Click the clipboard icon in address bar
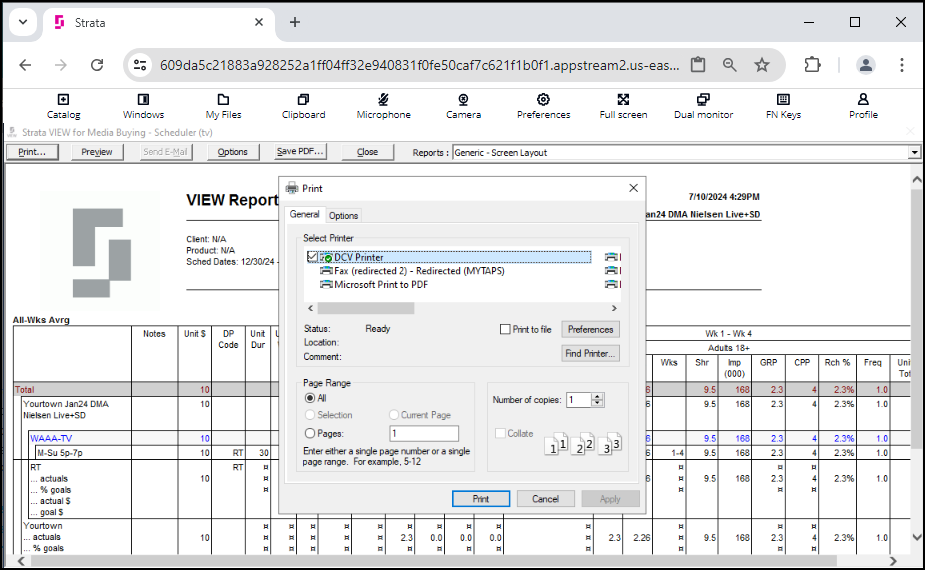Screen dimensions: 925x570 tap(698, 65)
